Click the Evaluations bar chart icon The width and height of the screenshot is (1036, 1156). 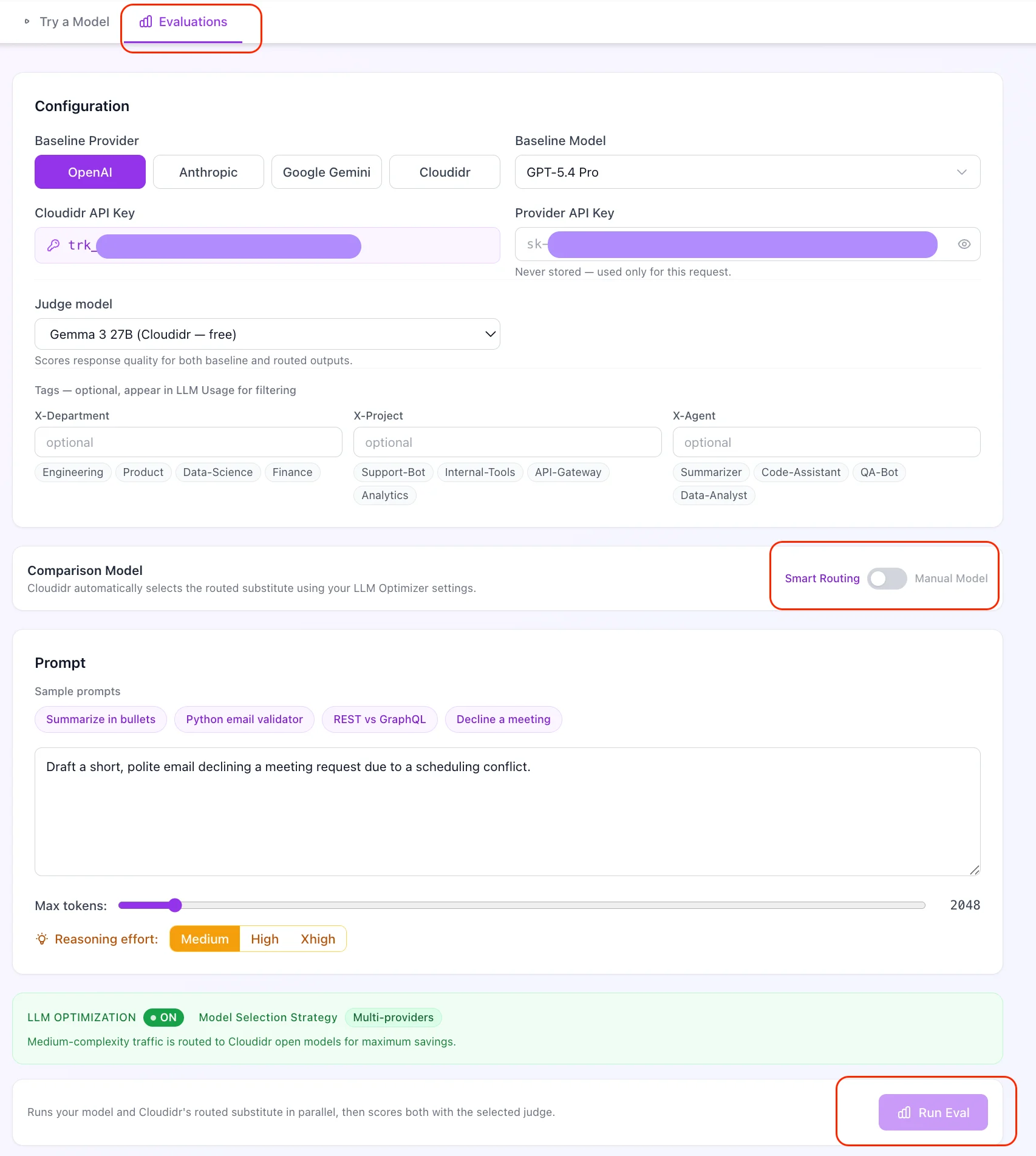pos(146,22)
